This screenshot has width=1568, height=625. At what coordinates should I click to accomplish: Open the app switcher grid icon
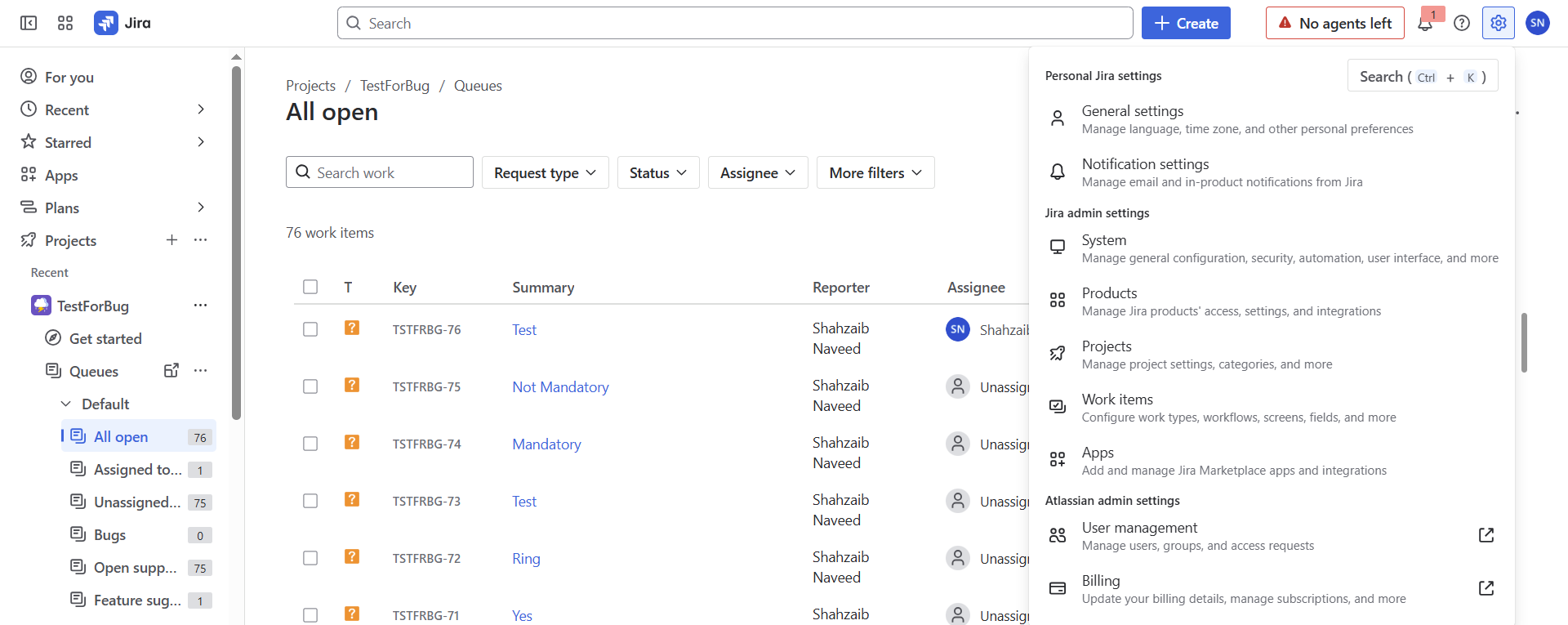click(x=65, y=23)
